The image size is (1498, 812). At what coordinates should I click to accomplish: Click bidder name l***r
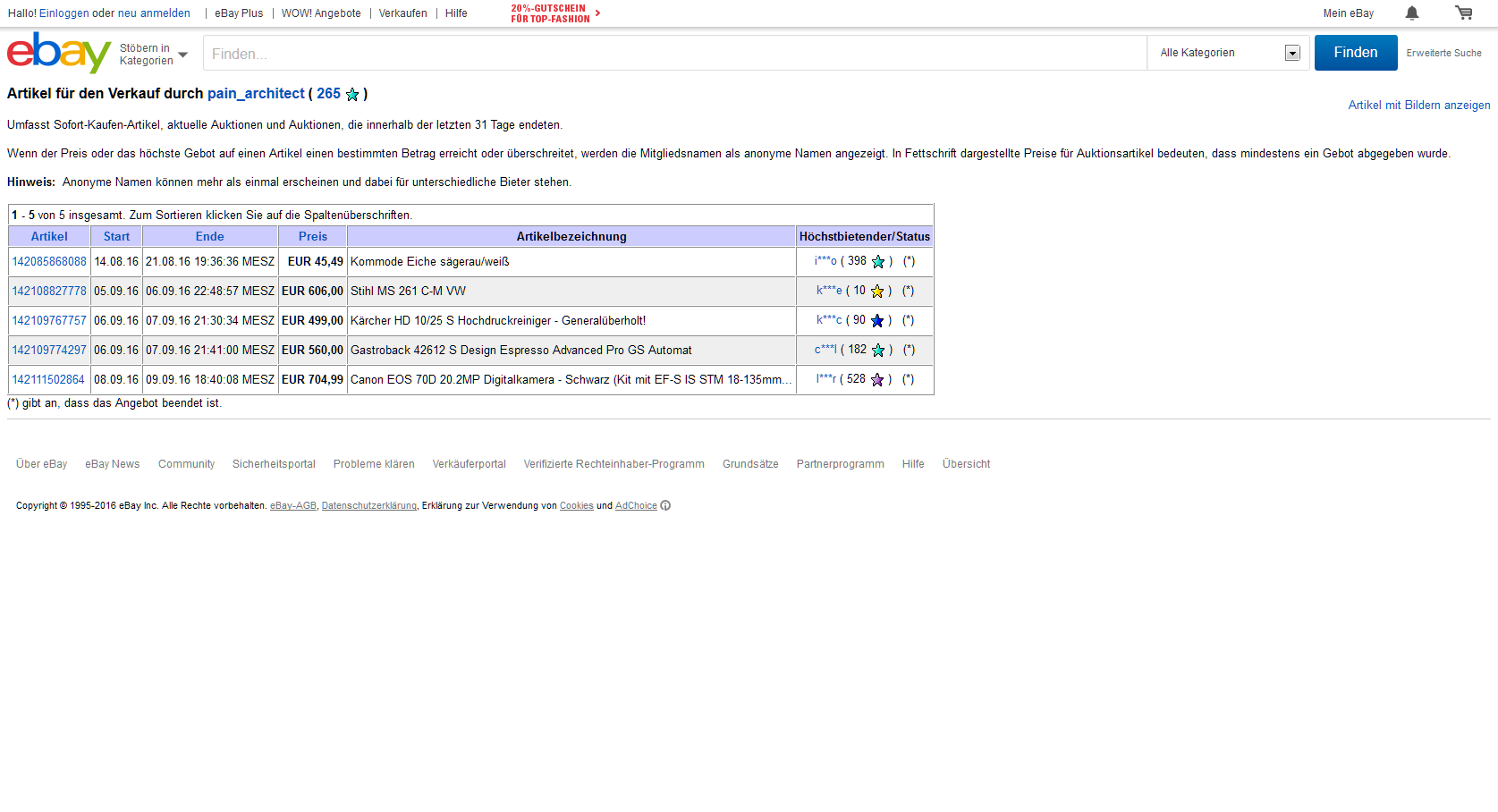pyautogui.click(x=826, y=379)
